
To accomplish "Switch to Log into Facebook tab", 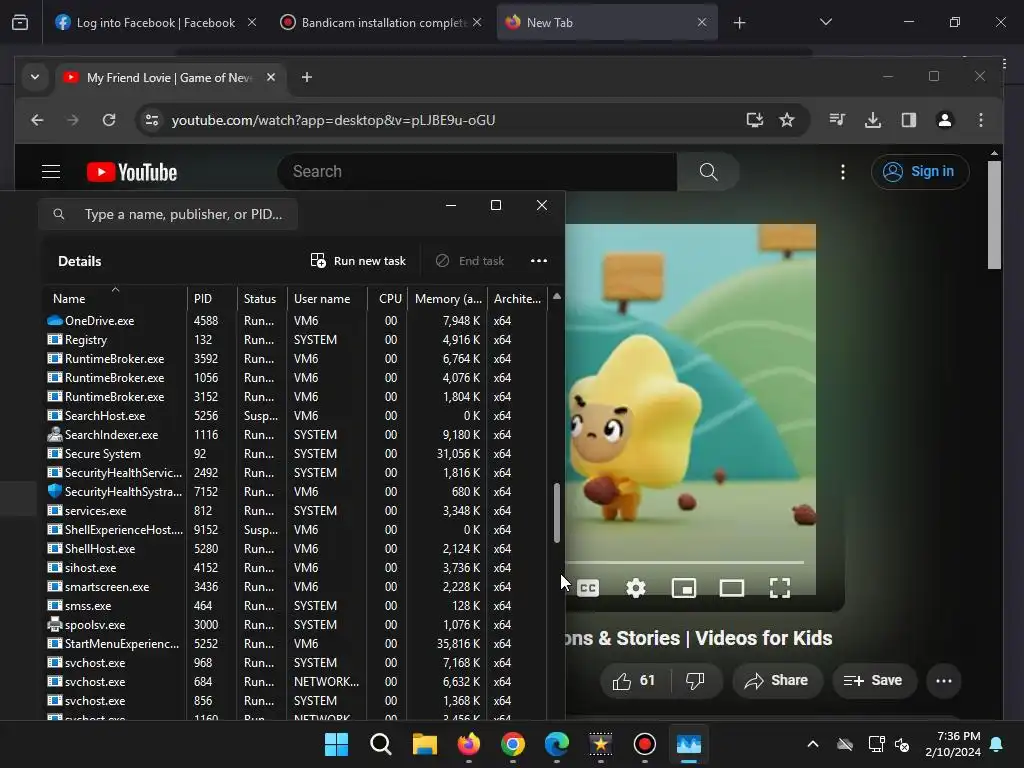I will (x=155, y=22).
